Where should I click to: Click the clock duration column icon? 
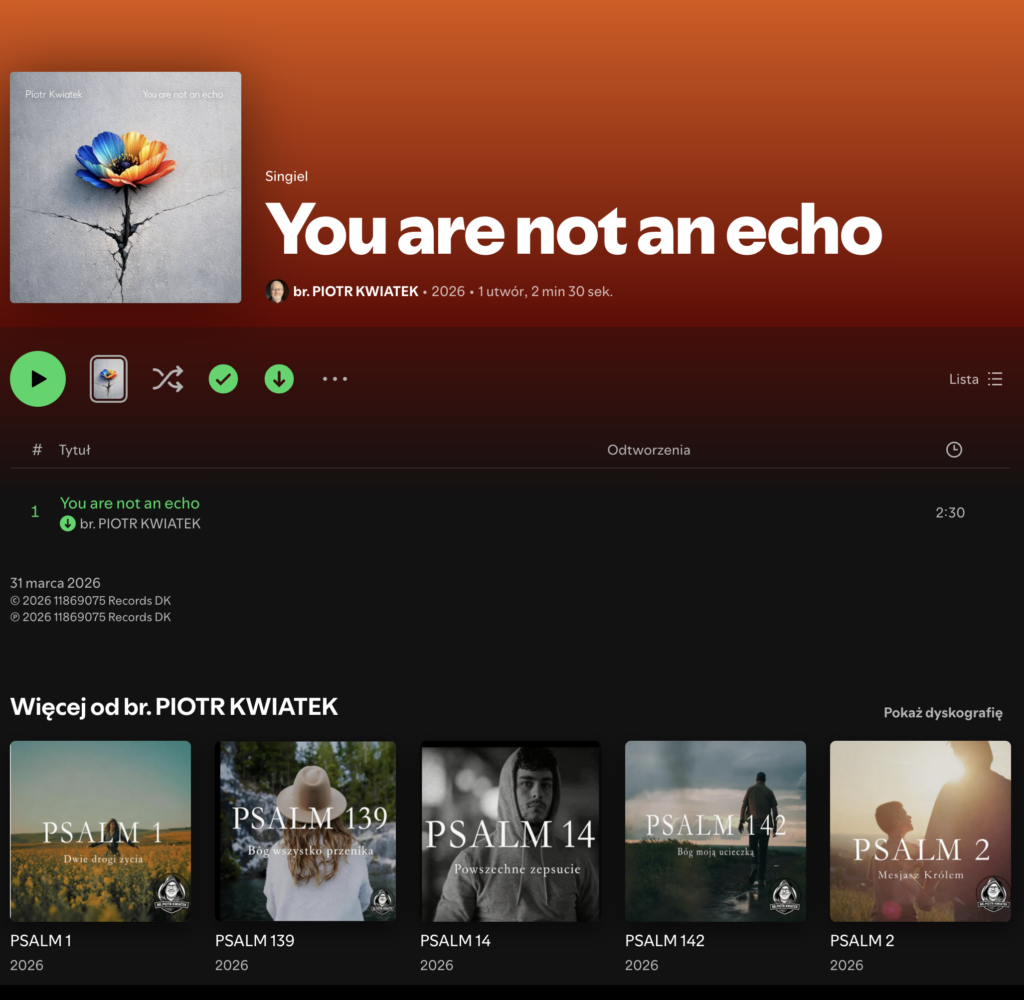pos(954,449)
